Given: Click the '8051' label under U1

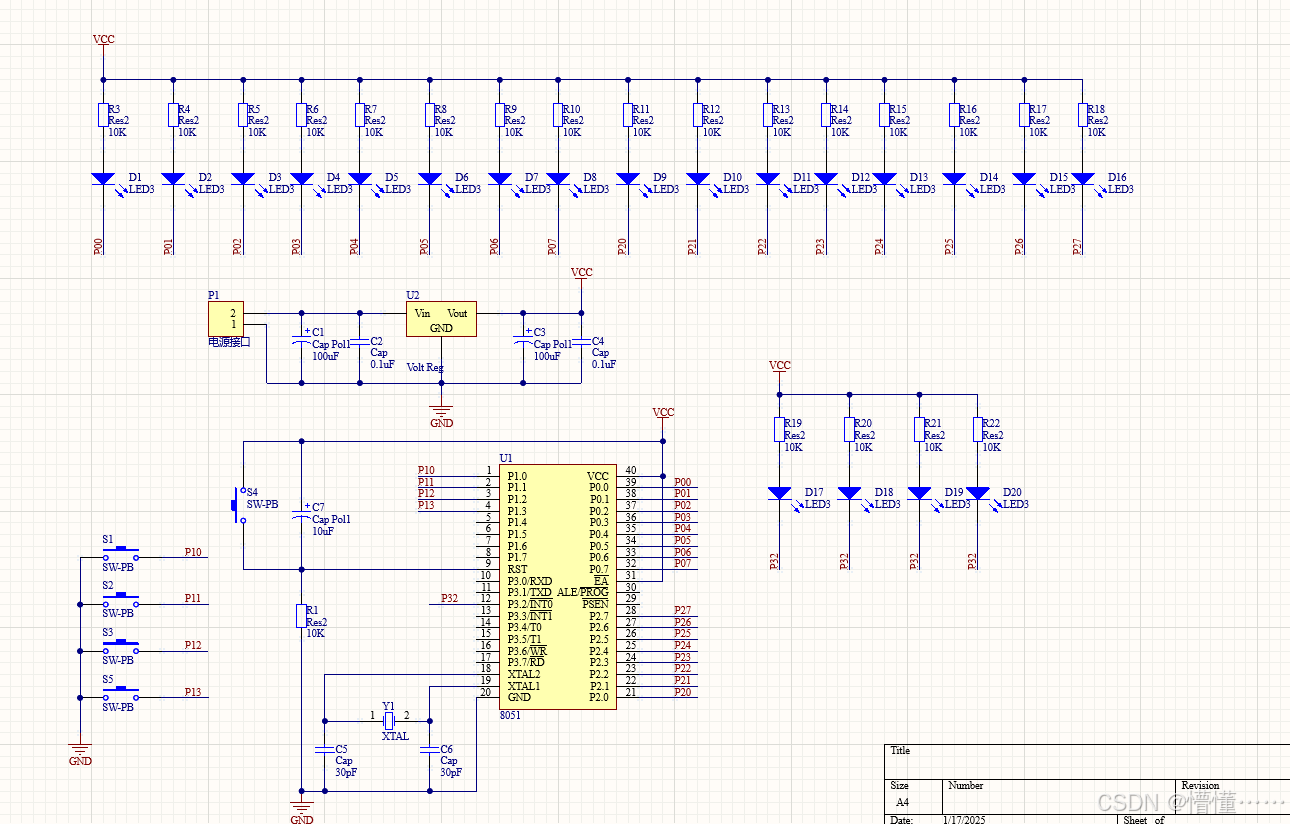Looking at the screenshot, I should coord(510,715).
